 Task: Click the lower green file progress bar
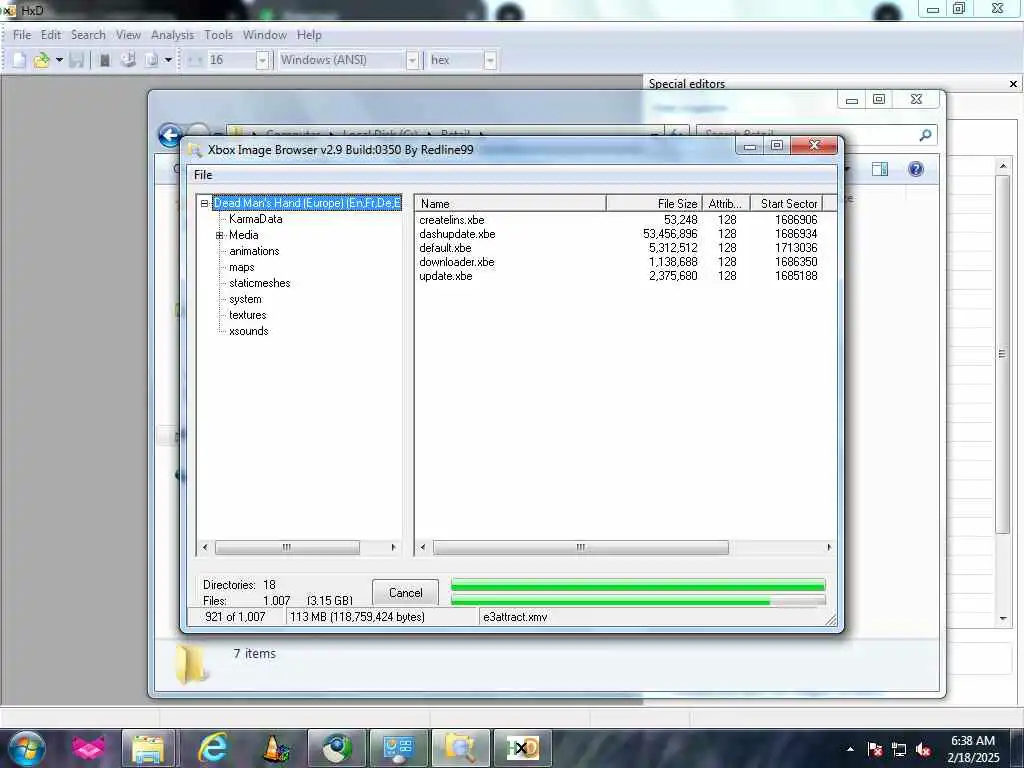coord(638,601)
